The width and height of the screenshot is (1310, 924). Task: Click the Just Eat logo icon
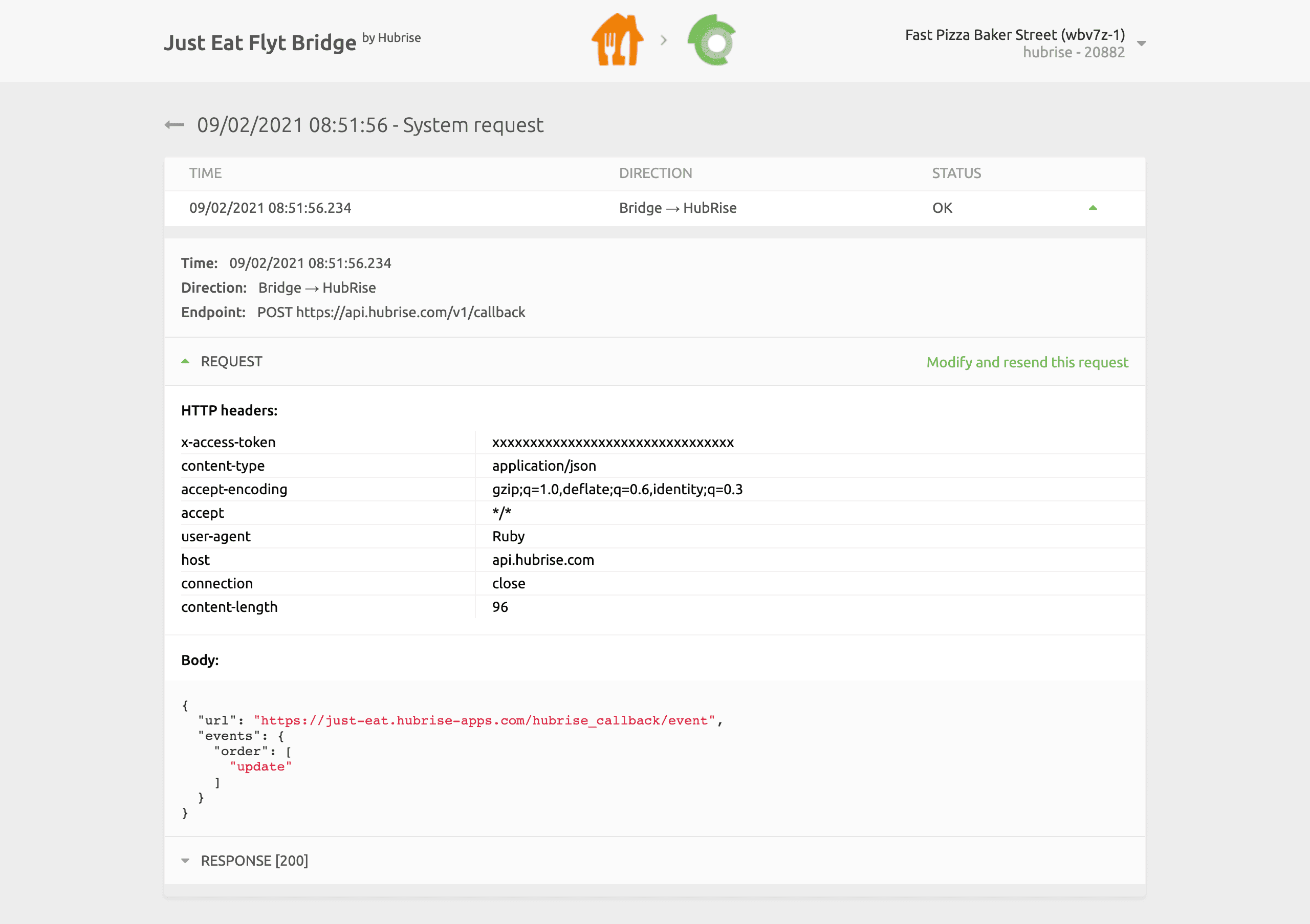(x=617, y=39)
